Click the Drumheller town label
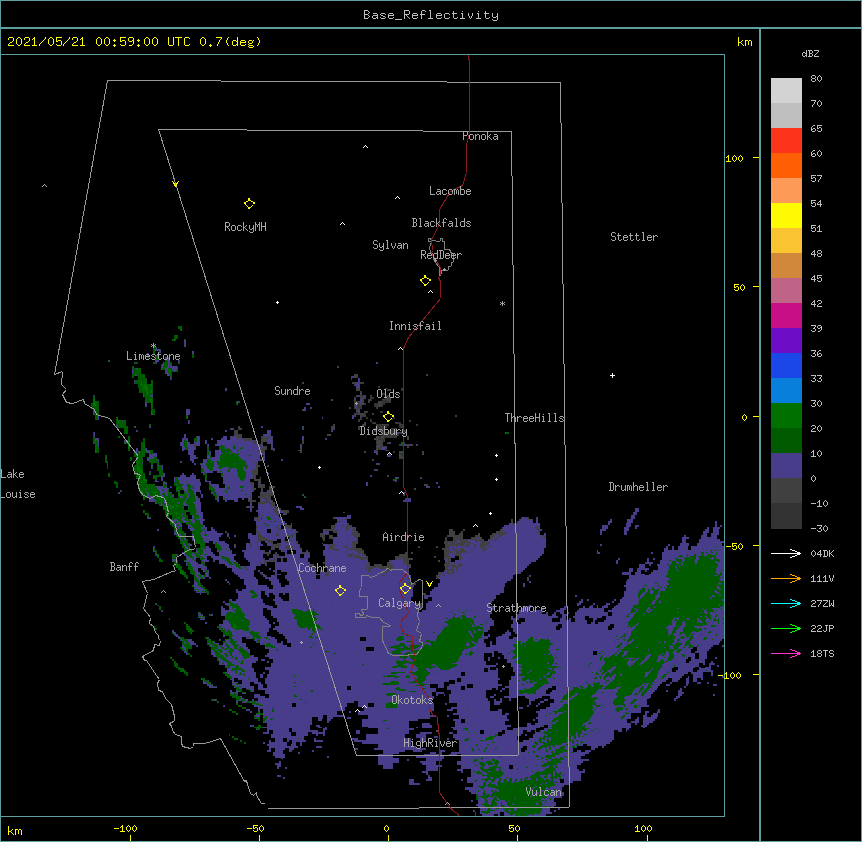The height and width of the screenshot is (842, 862). 638,487
